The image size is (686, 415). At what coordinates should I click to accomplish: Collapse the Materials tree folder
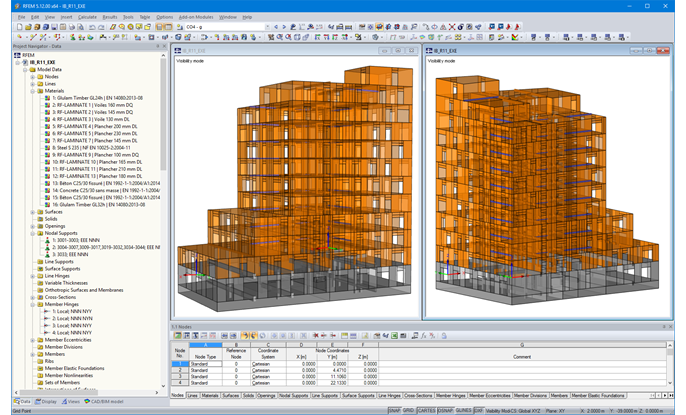click(x=32, y=91)
